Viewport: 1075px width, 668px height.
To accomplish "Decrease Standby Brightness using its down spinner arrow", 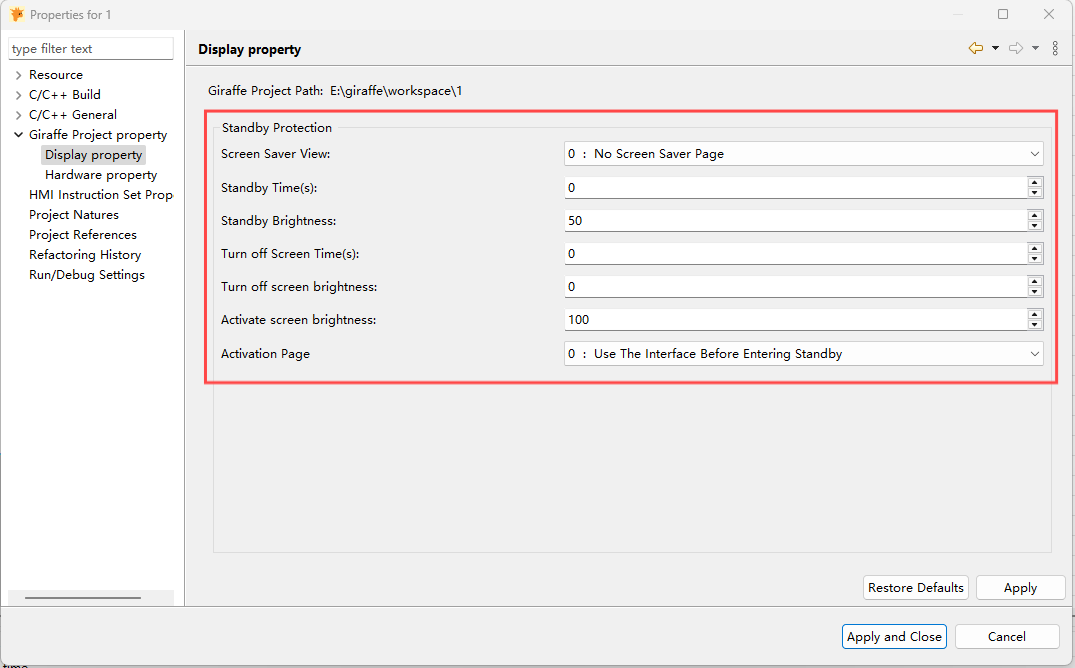I will (x=1035, y=225).
